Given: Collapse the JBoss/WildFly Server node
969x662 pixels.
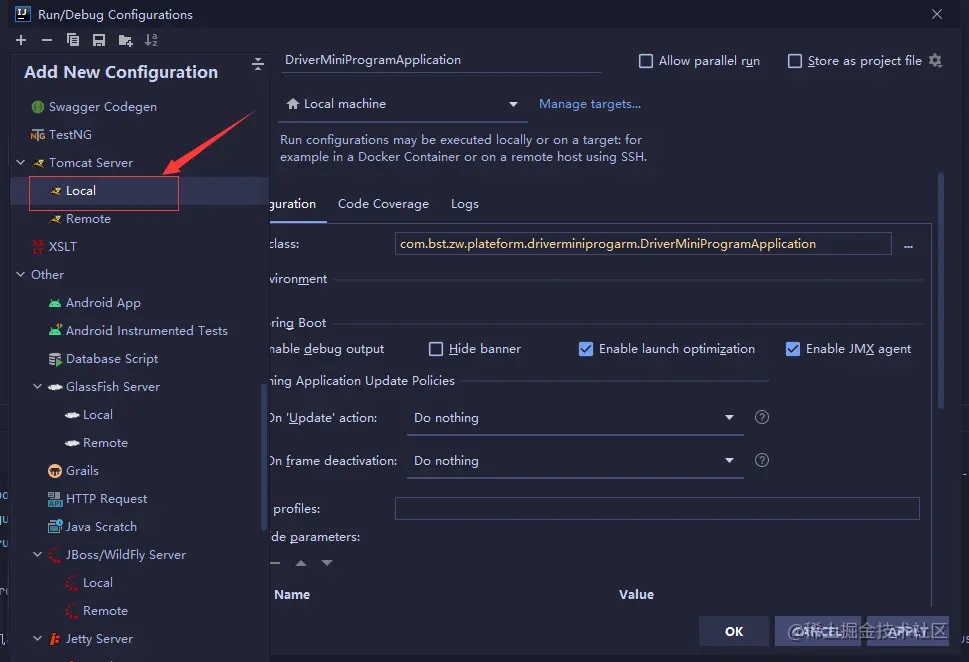Looking at the screenshot, I should [38, 554].
